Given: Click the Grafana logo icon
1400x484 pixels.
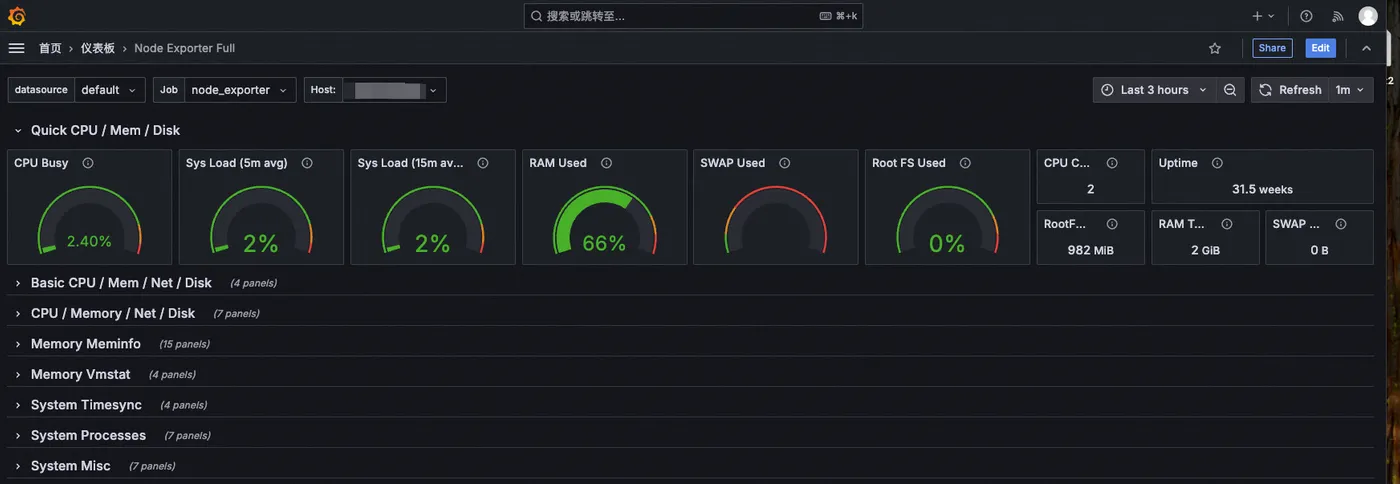Looking at the screenshot, I should (x=16, y=16).
